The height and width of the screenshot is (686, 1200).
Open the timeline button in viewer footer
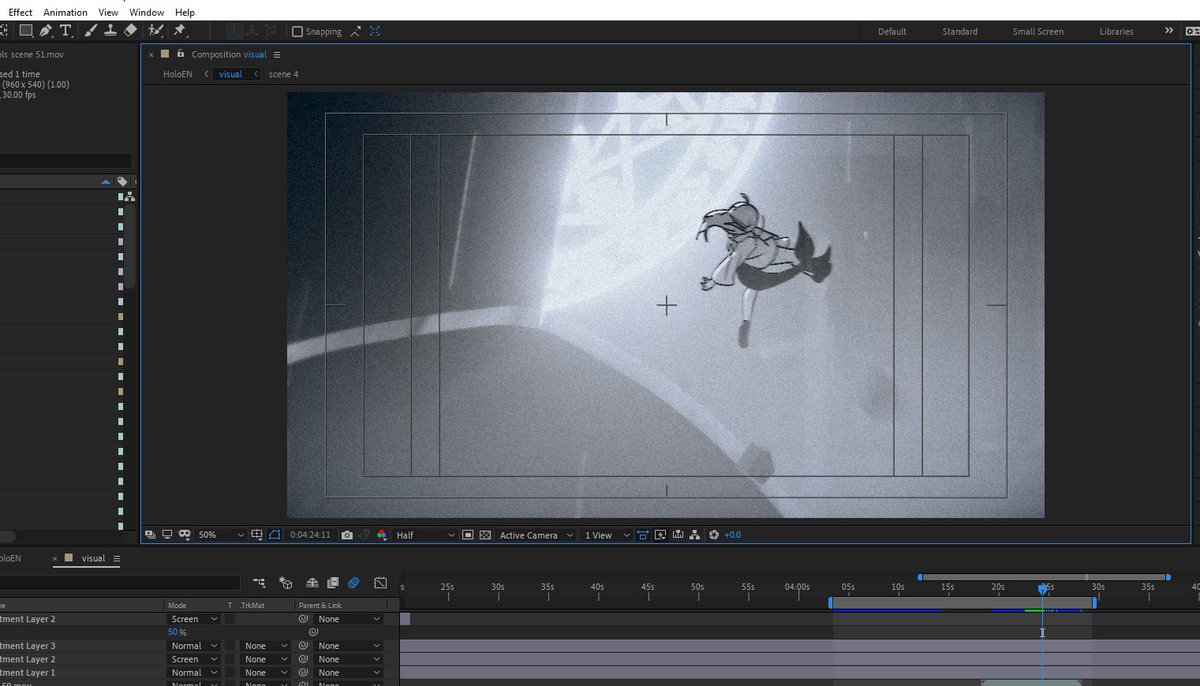pos(677,535)
